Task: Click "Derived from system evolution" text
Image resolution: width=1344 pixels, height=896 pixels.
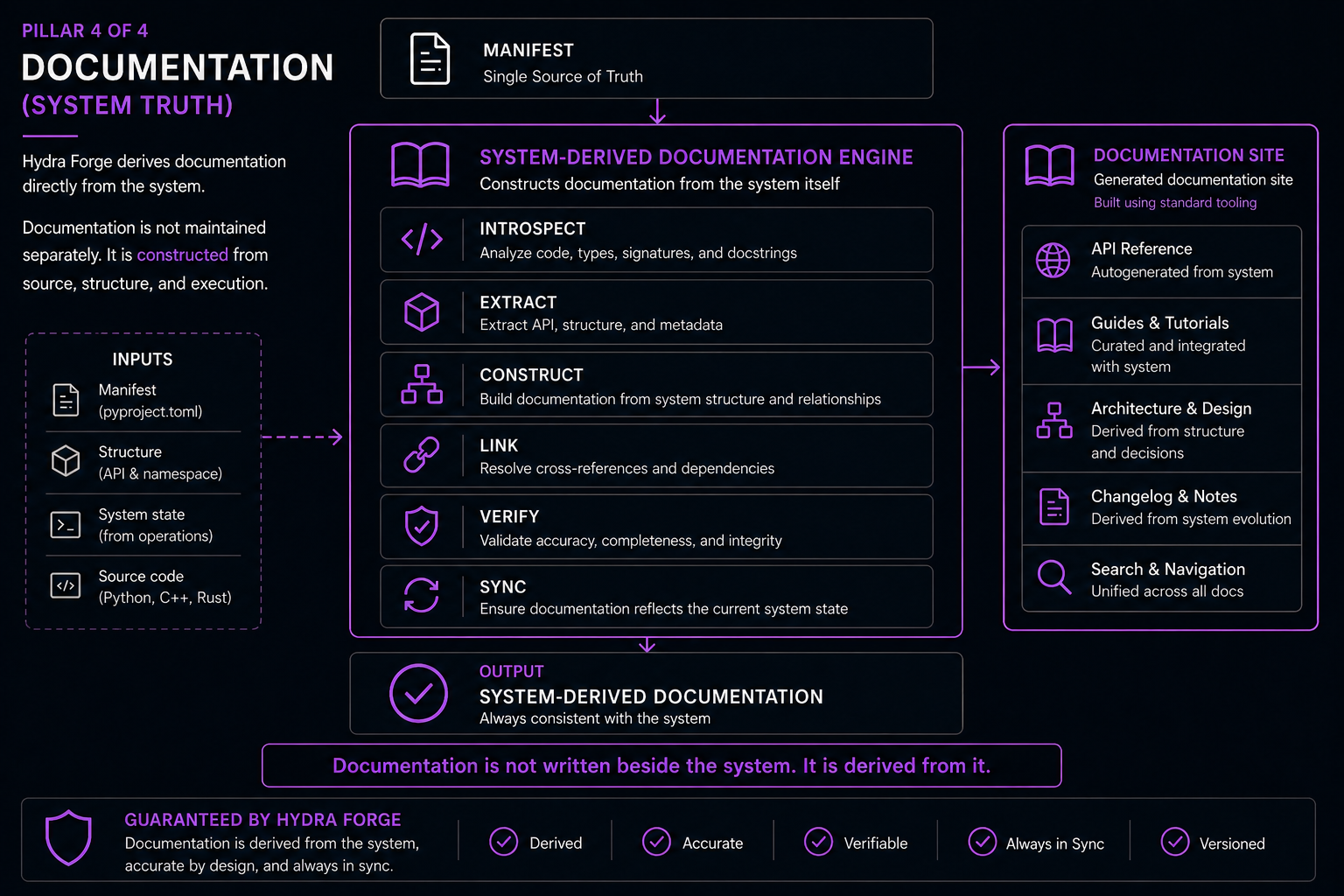Action: [x=1191, y=519]
